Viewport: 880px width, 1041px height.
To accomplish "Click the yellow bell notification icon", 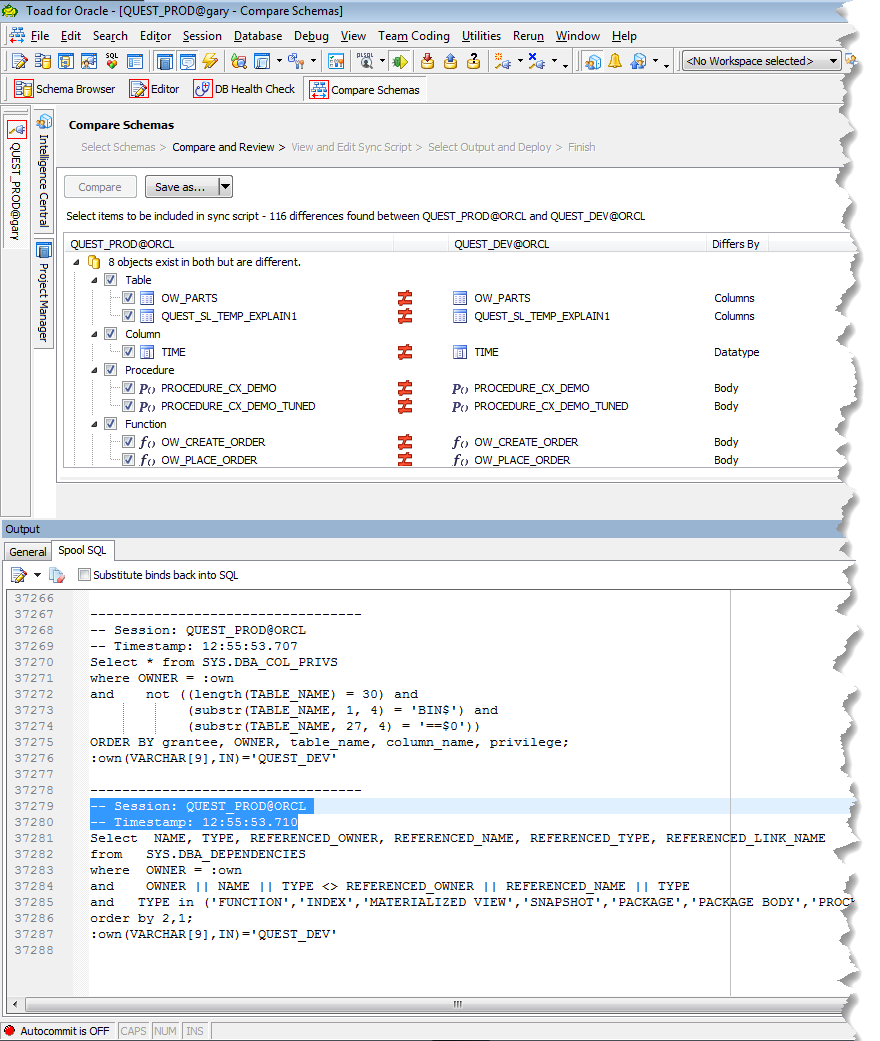I will pos(615,62).
